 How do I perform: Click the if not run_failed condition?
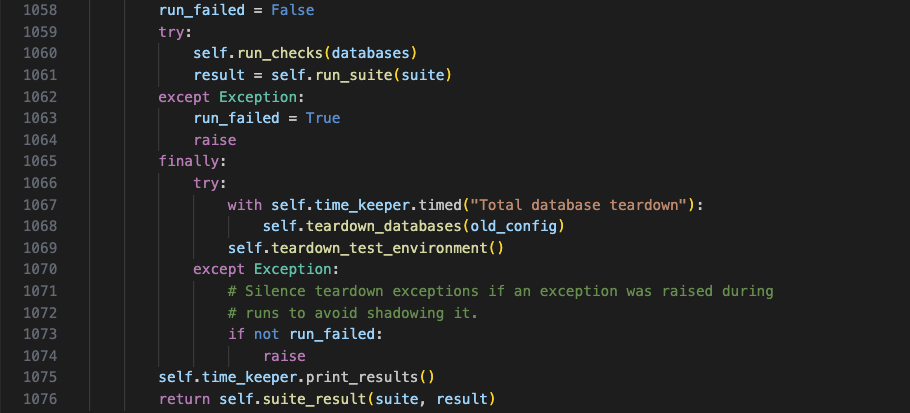305,334
